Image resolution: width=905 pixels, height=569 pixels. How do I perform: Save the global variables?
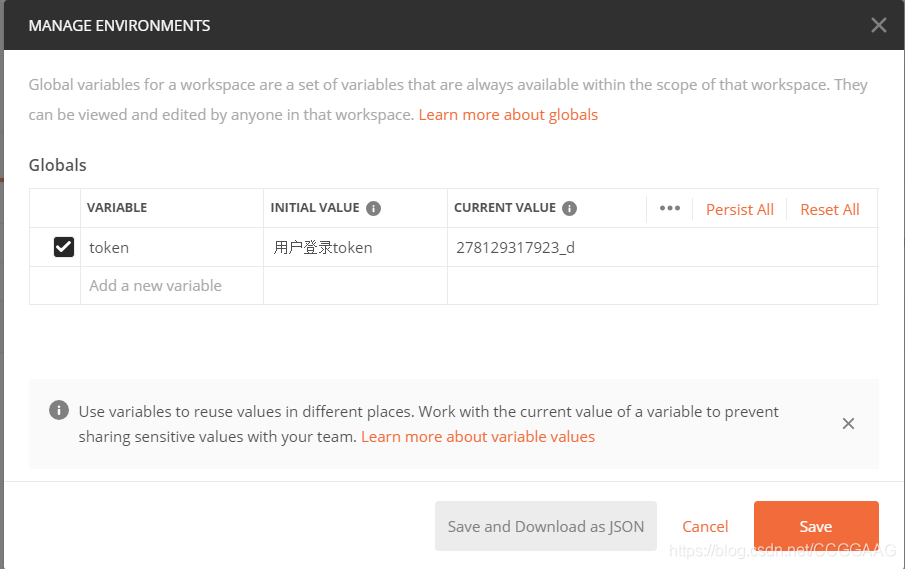(816, 526)
